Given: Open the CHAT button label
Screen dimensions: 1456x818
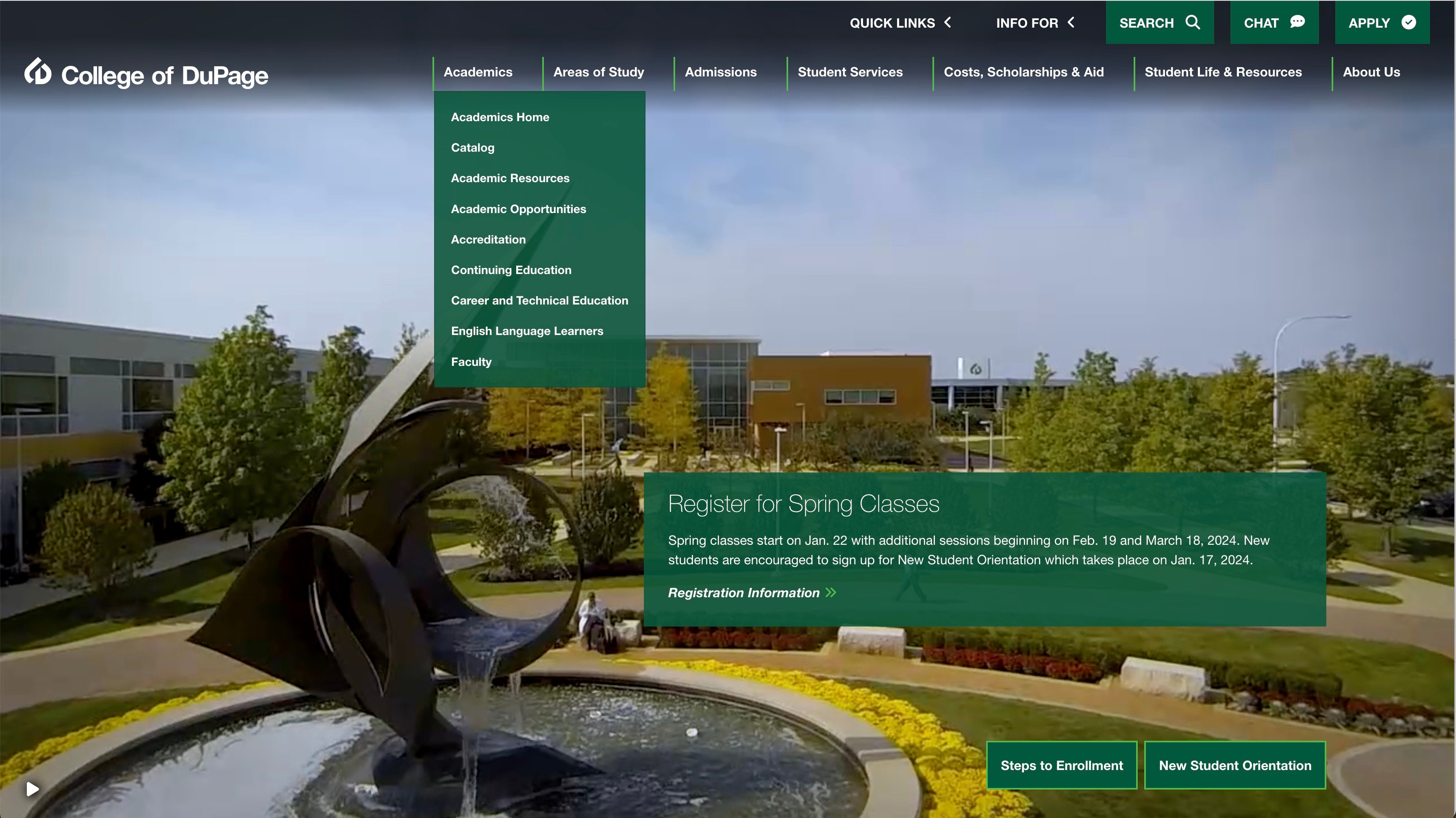Looking at the screenshot, I should (1261, 23).
